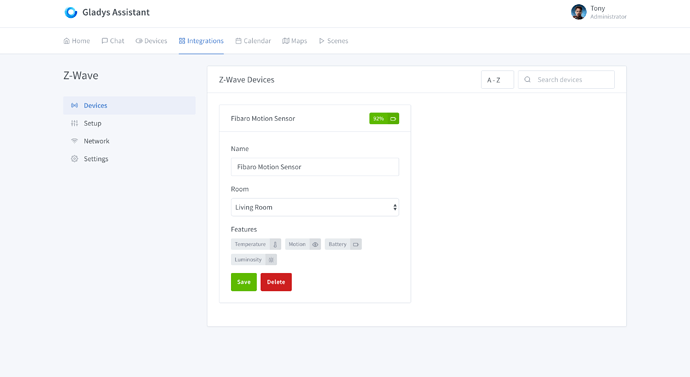The width and height of the screenshot is (690, 377).
Task: Click the eye icon on Motion tag
Action: (x=315, y=244)
